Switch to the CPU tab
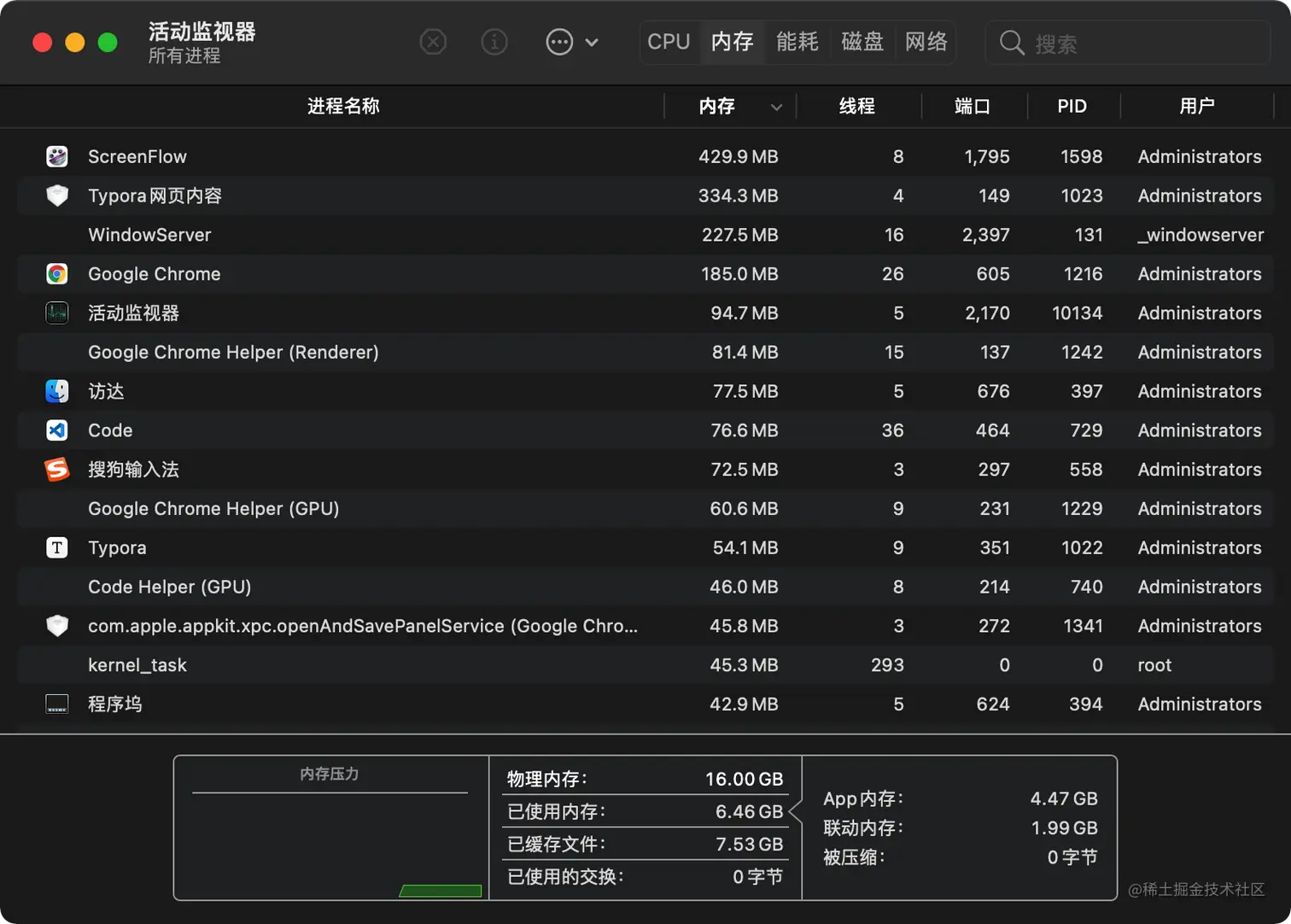The height and width of the screenshot is (924, 1291). click(669, 42)
